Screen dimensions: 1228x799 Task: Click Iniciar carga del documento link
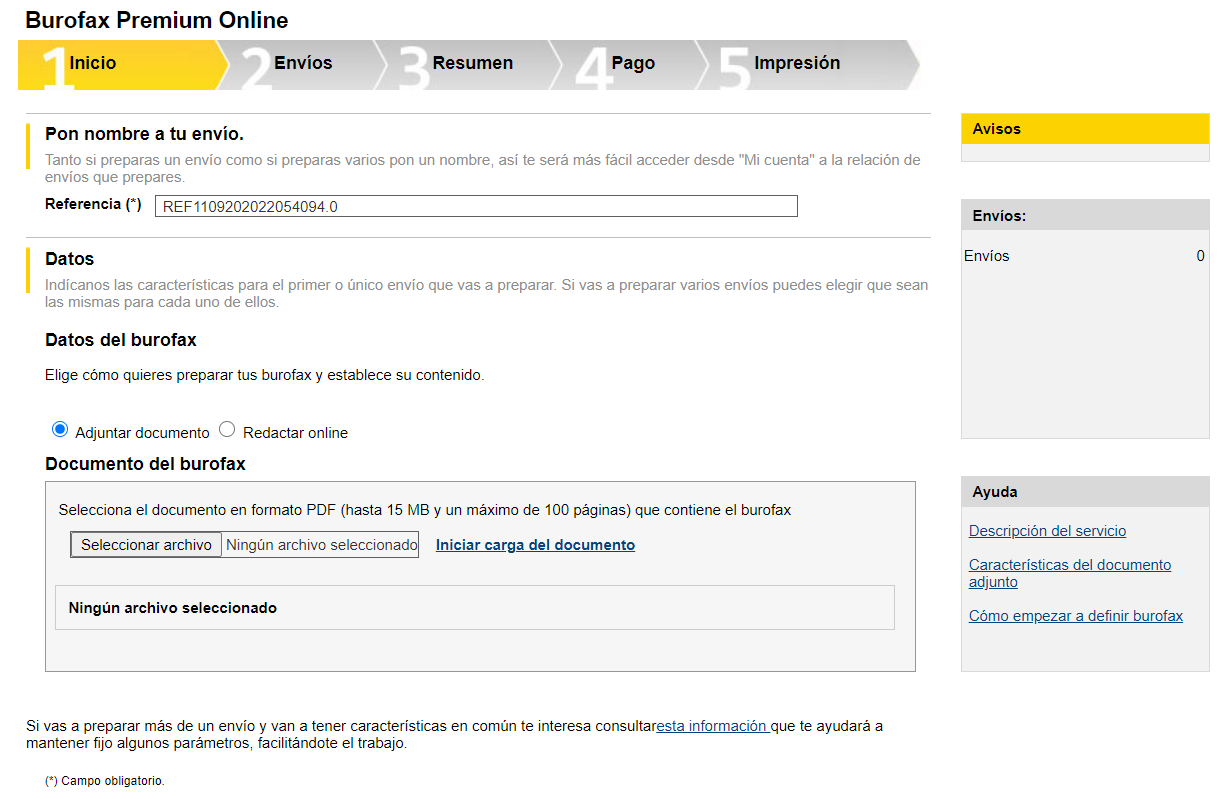tap(535, 545)
